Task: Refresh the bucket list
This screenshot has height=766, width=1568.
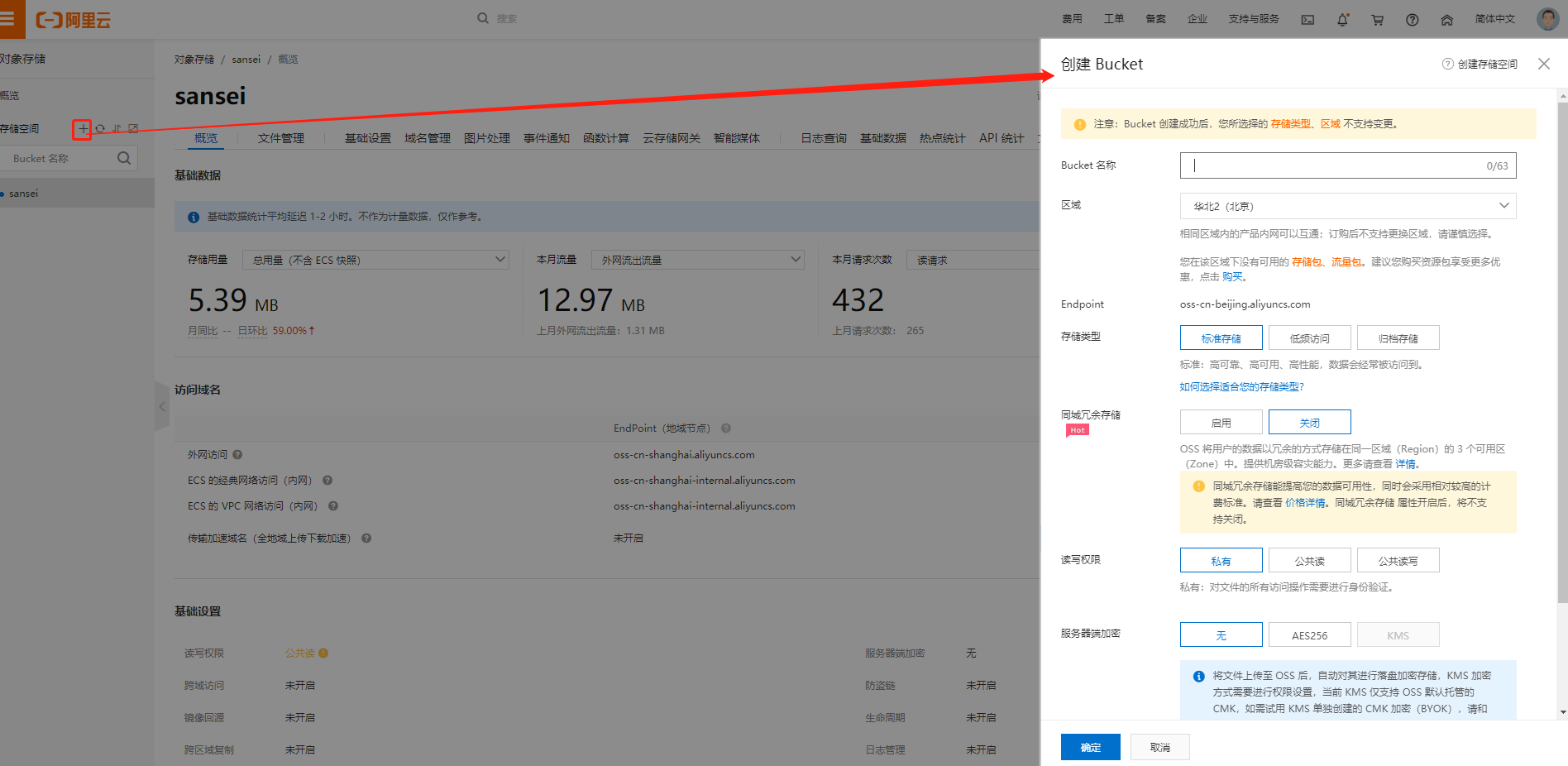Action: tap(100, 129)
